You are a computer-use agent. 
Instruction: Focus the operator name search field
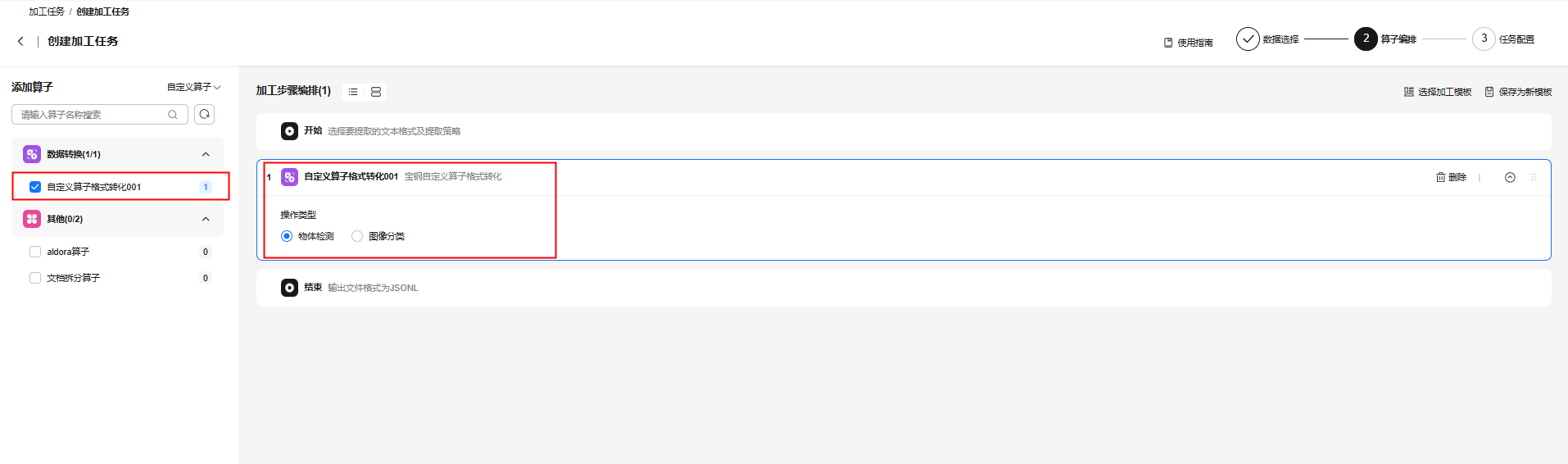[90, 115]
